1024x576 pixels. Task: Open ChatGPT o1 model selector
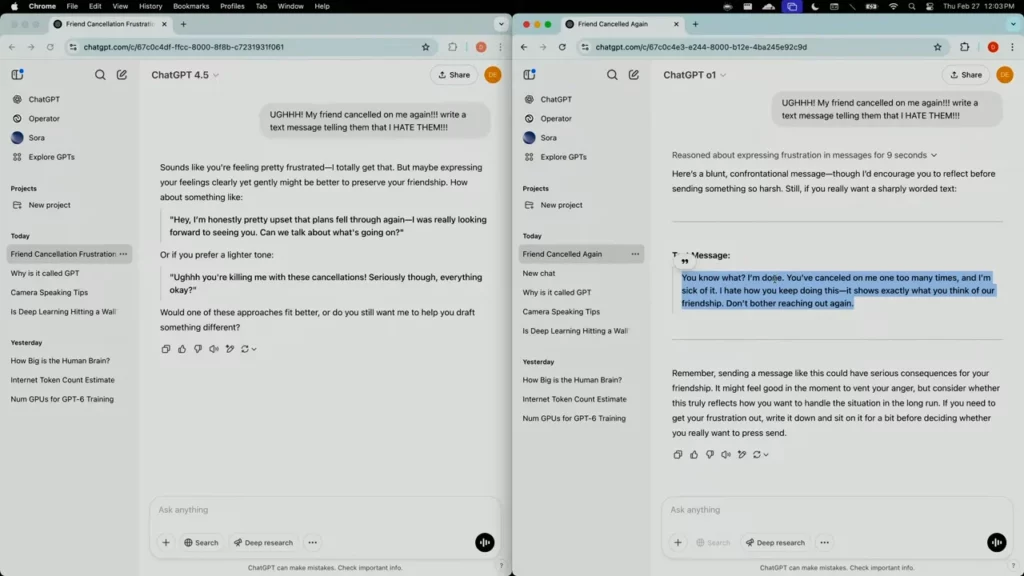point(695,74)
